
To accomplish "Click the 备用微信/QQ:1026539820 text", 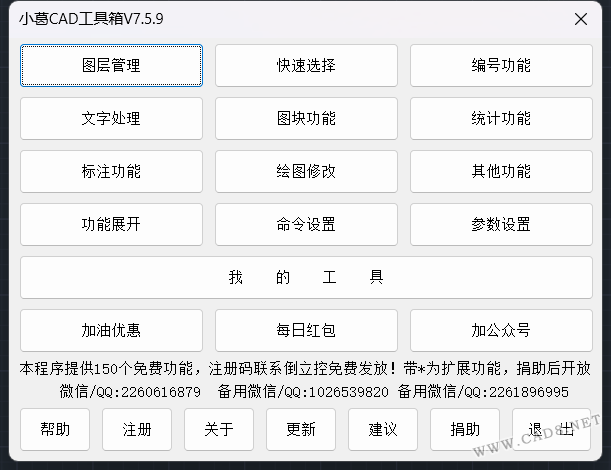I will point(303,392).
